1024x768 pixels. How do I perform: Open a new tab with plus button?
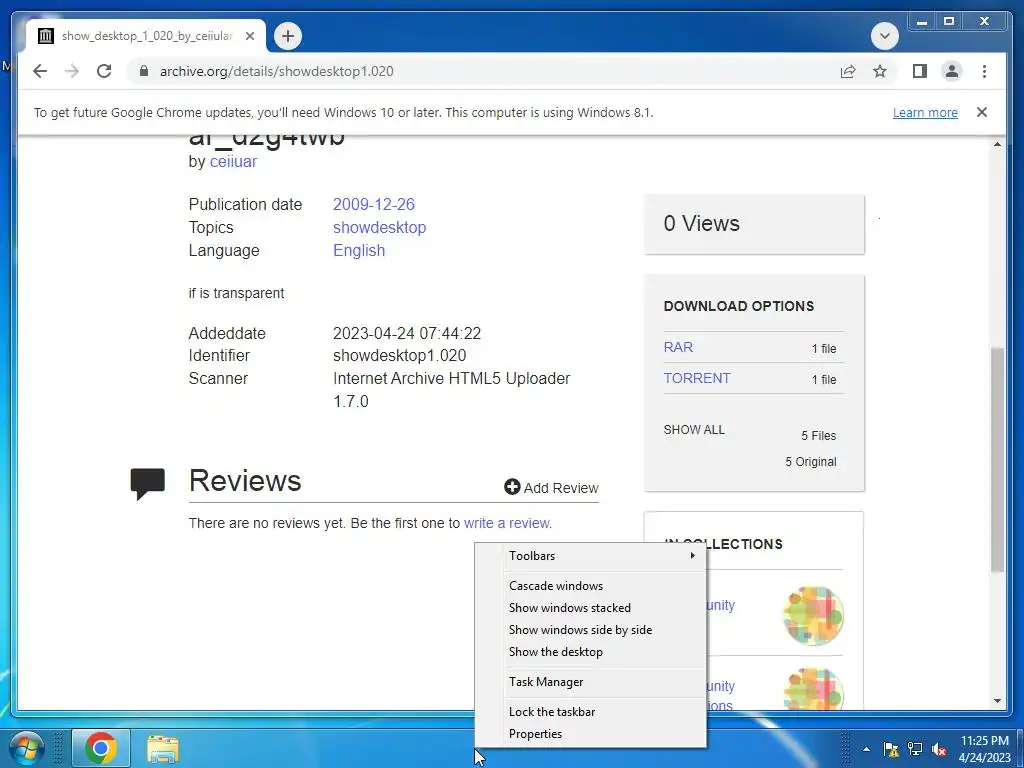[x=288, y=36]
